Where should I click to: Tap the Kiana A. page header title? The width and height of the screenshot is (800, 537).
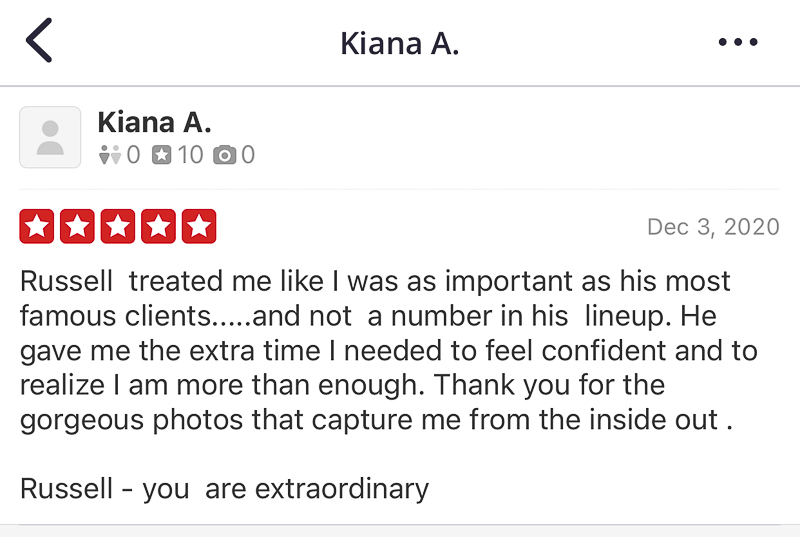399,43
